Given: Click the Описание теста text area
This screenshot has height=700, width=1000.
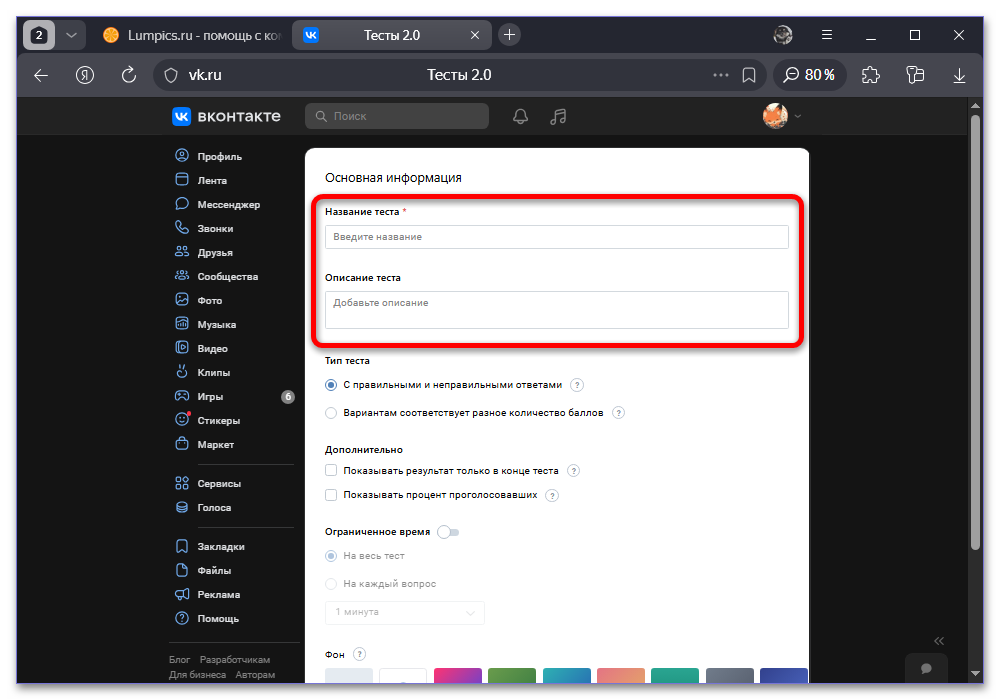Looking at the screenshot, I should 557,310.
